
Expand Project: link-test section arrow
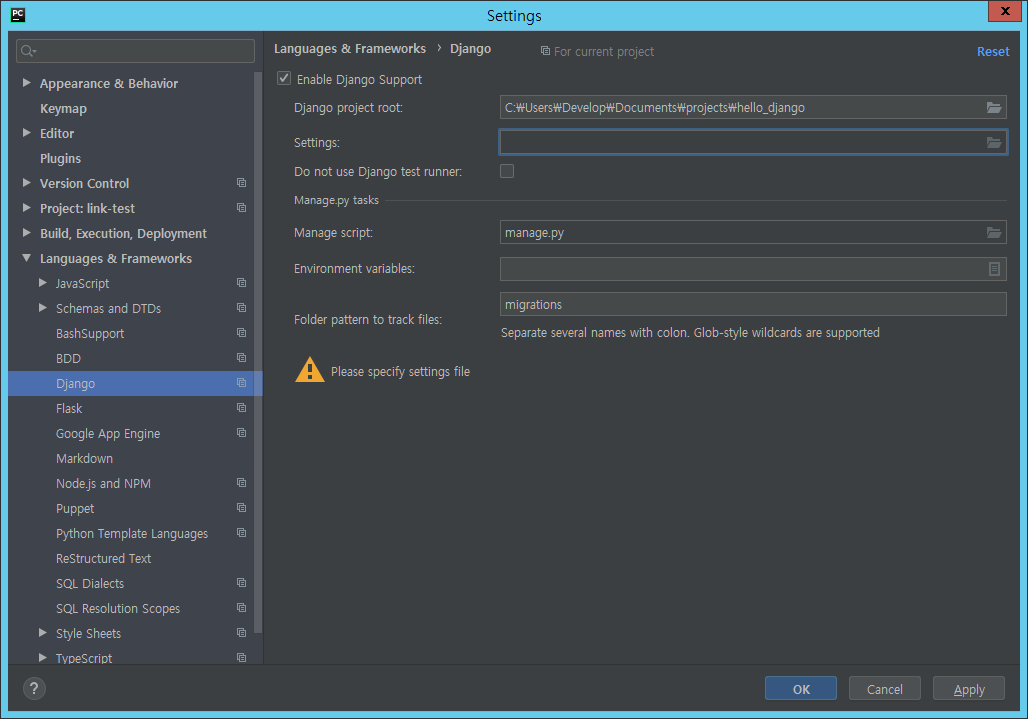click(27, 208)
